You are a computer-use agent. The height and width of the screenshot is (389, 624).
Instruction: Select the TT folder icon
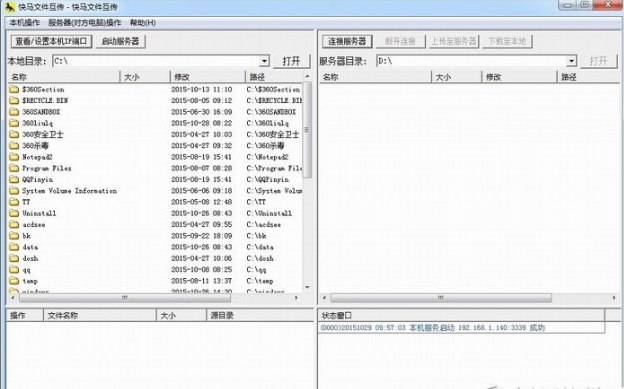pyautogui.click(x=14, y=202)
